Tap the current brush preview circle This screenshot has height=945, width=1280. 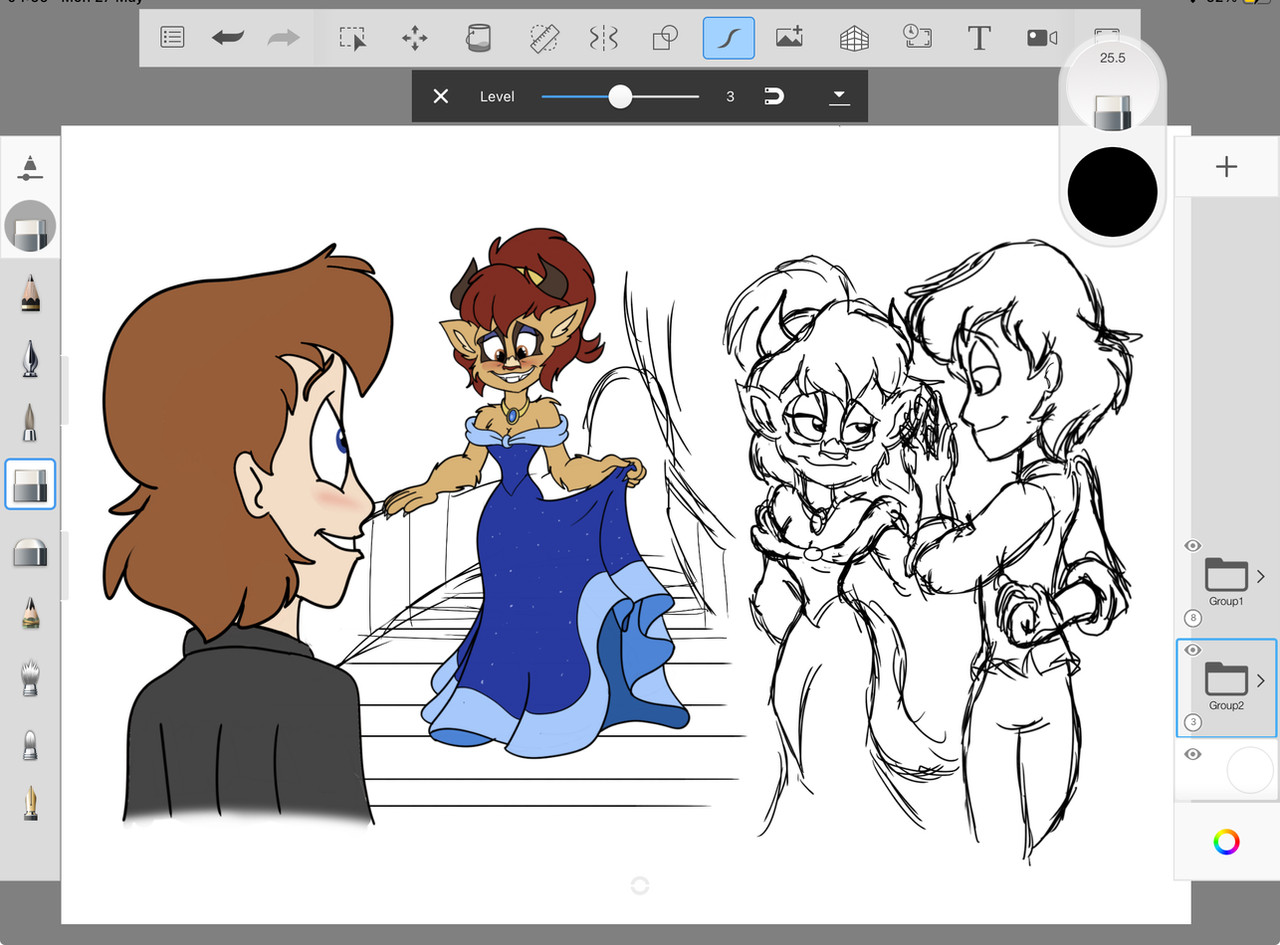(x=30, y=227)
